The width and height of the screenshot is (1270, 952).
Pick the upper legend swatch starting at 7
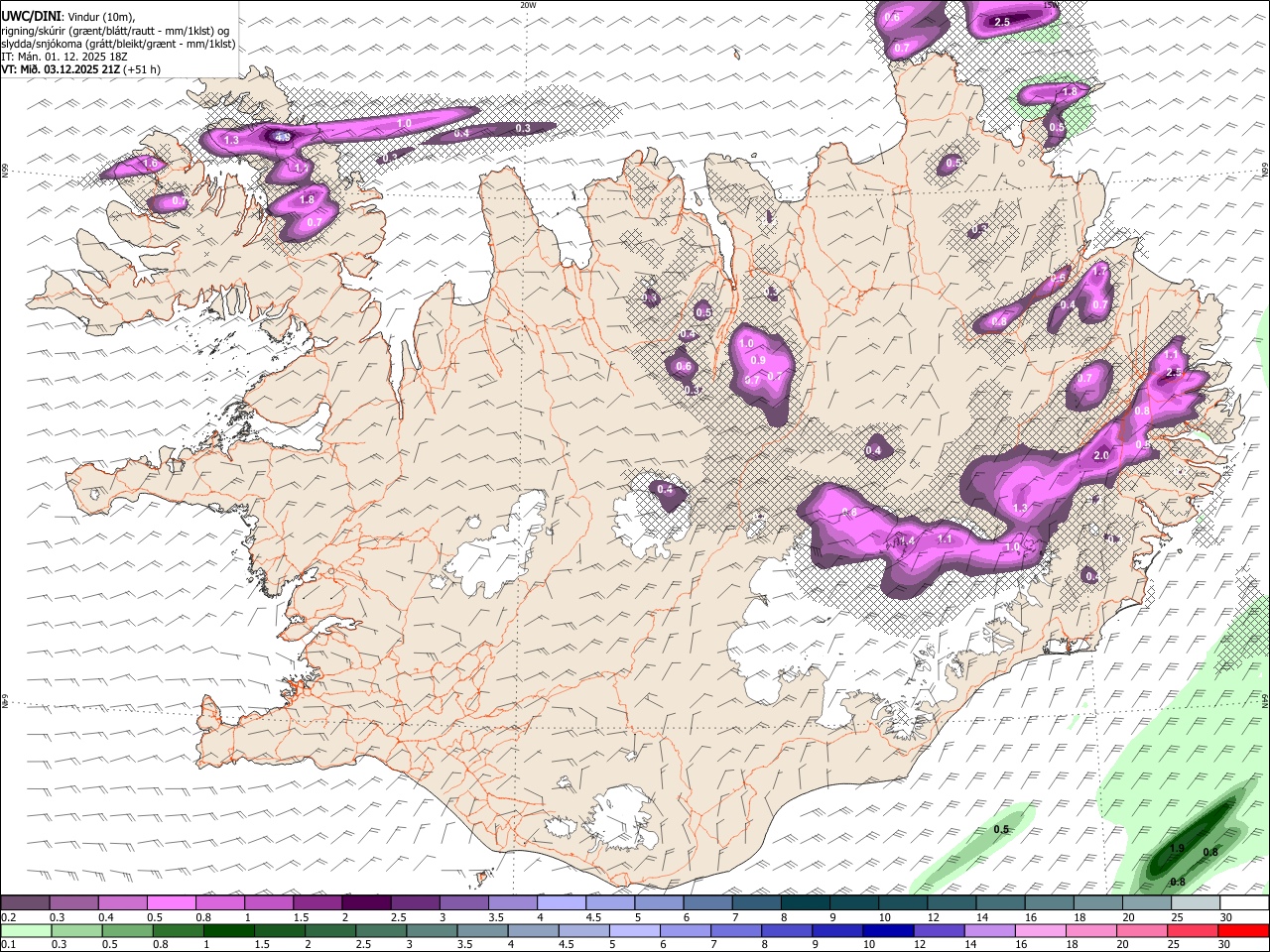point(755,902)
